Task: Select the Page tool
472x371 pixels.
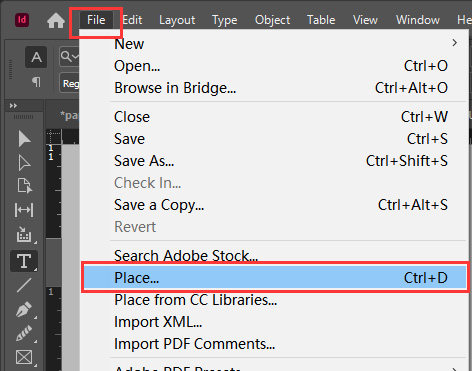Action: coord(25,186)
